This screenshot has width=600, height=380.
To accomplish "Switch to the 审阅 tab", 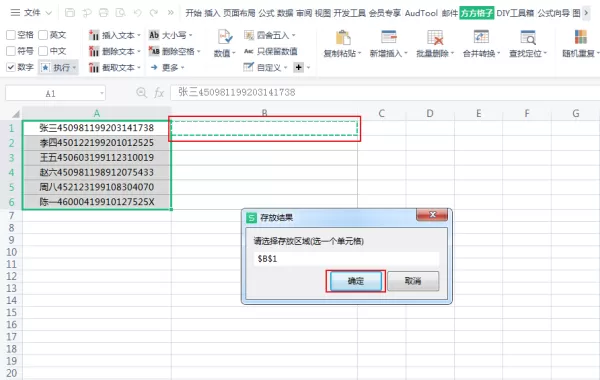I will [x=304, y=13].
